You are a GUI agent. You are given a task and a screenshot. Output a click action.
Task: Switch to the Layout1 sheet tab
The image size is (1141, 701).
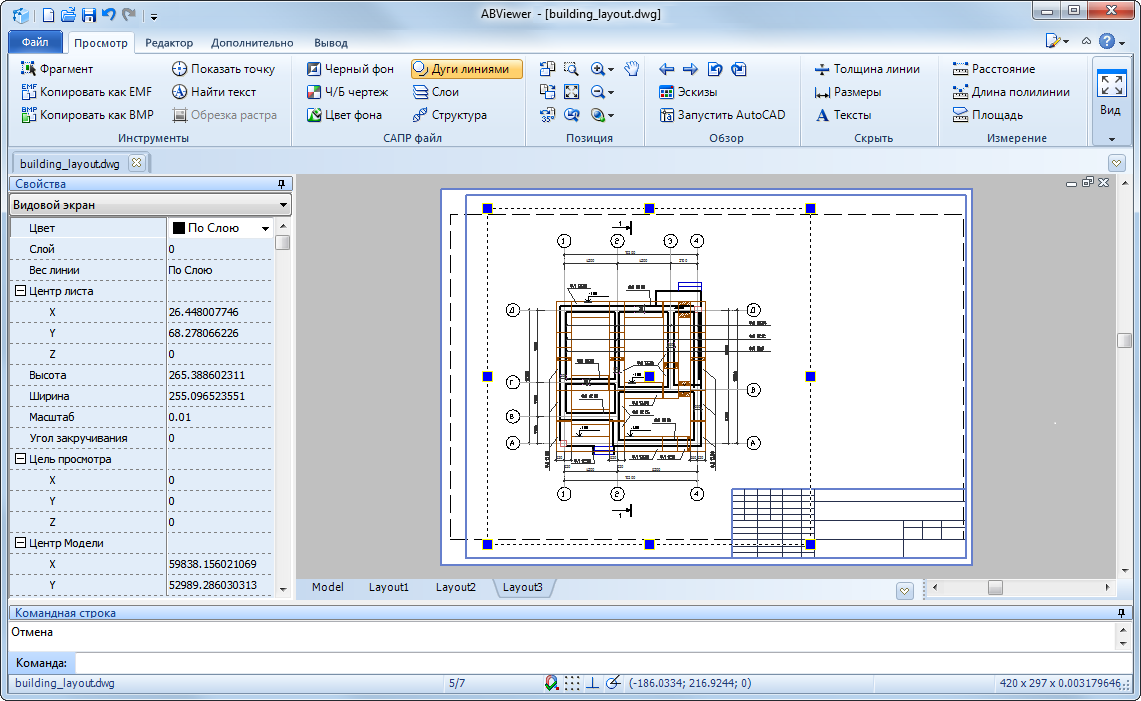click(389, 587)
